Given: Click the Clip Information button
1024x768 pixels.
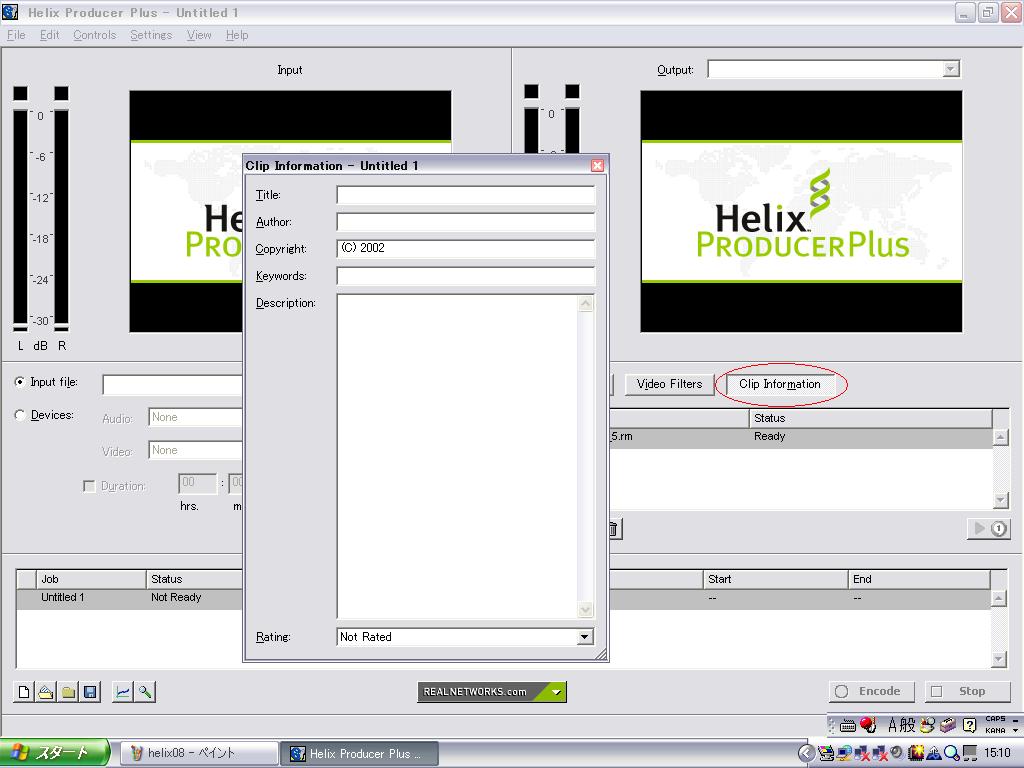Looking at the screenshot, I should point(780,384).
